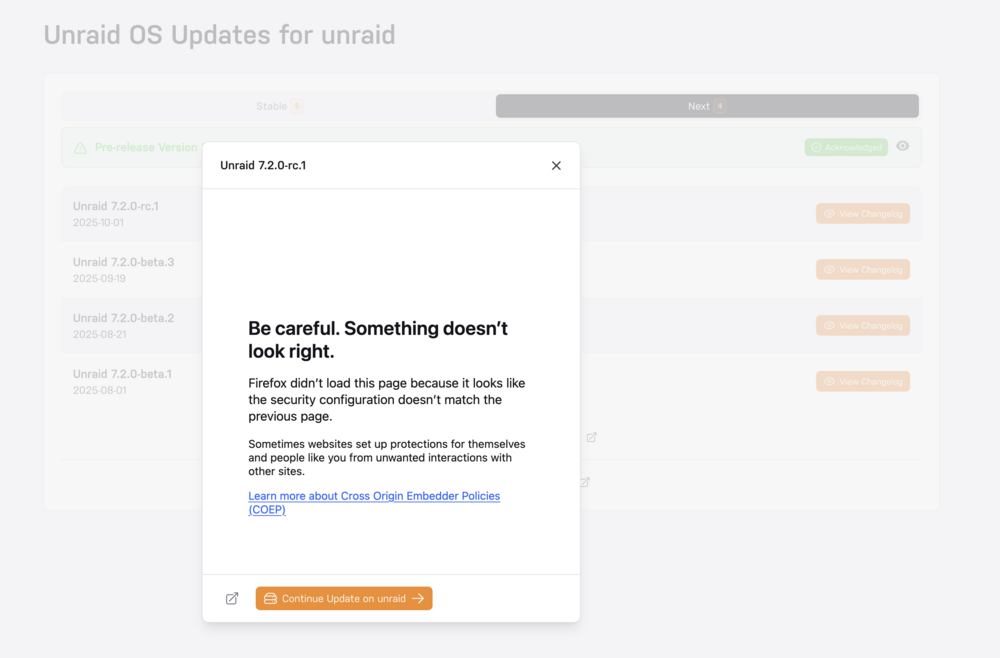Click the date 2025-09-19

tap(99, 279)
